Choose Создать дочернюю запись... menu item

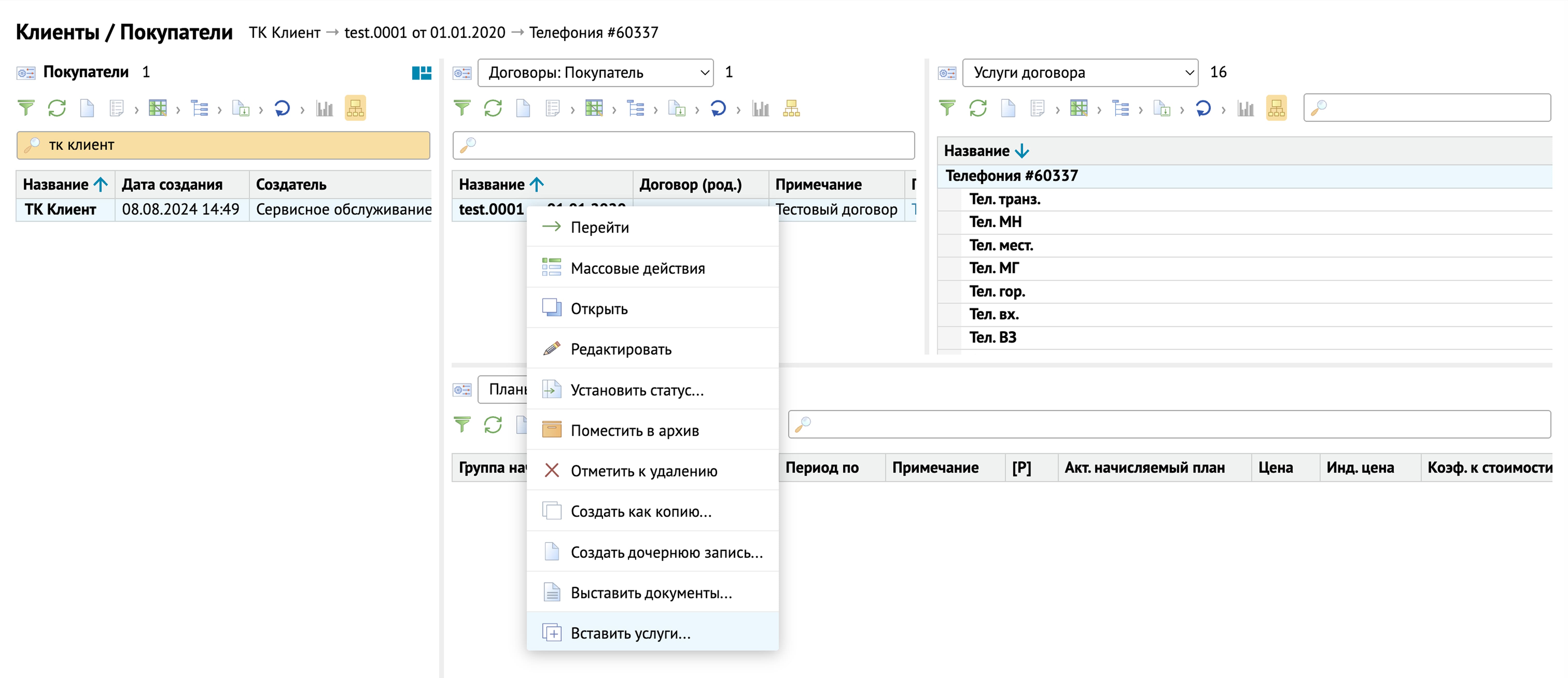(652, 552)
